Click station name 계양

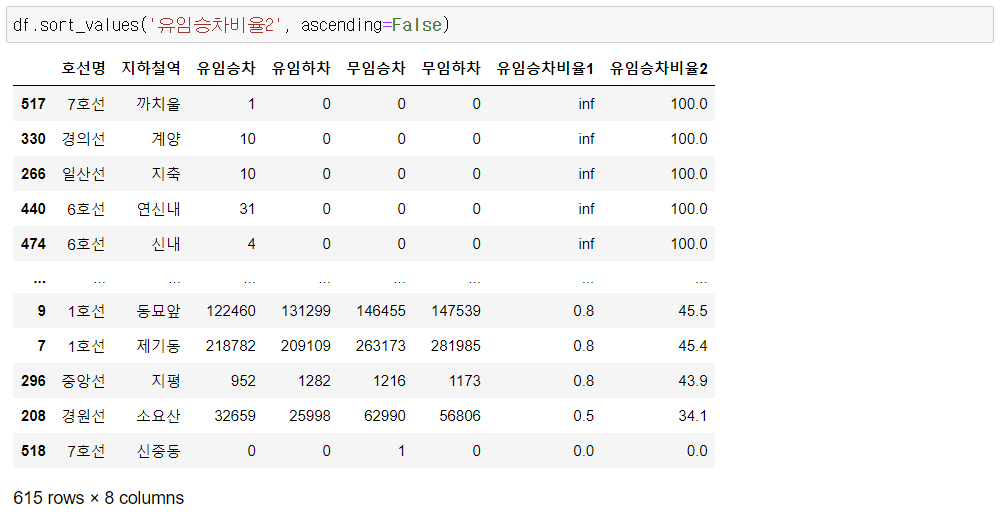166,139
